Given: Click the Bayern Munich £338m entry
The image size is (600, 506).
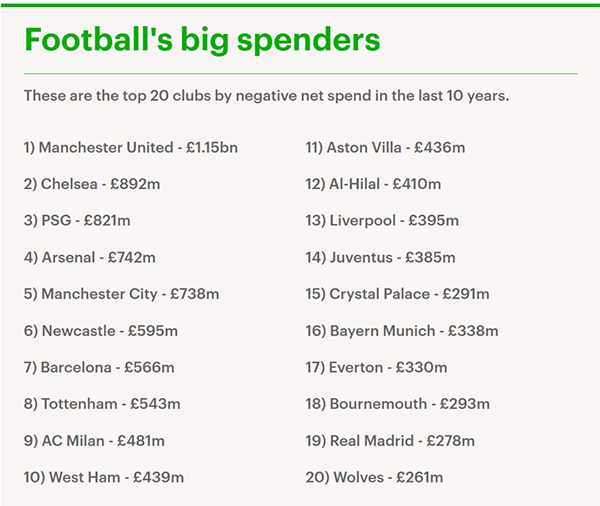Looking at the screenshot, I should (401, 331).
